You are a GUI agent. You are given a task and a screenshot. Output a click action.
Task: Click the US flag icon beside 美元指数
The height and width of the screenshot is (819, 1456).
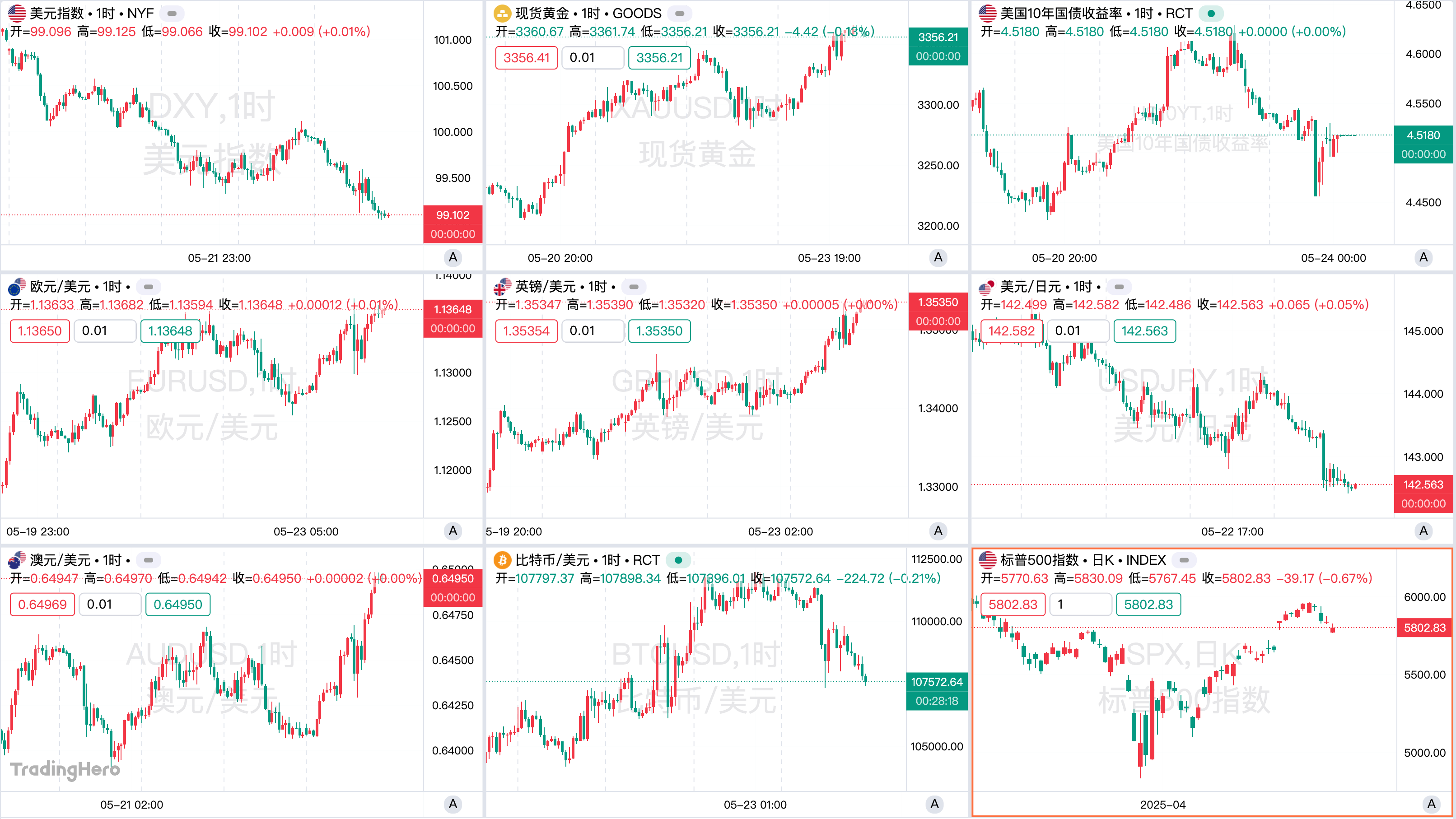pyautogui.click(x=17, y=13)
